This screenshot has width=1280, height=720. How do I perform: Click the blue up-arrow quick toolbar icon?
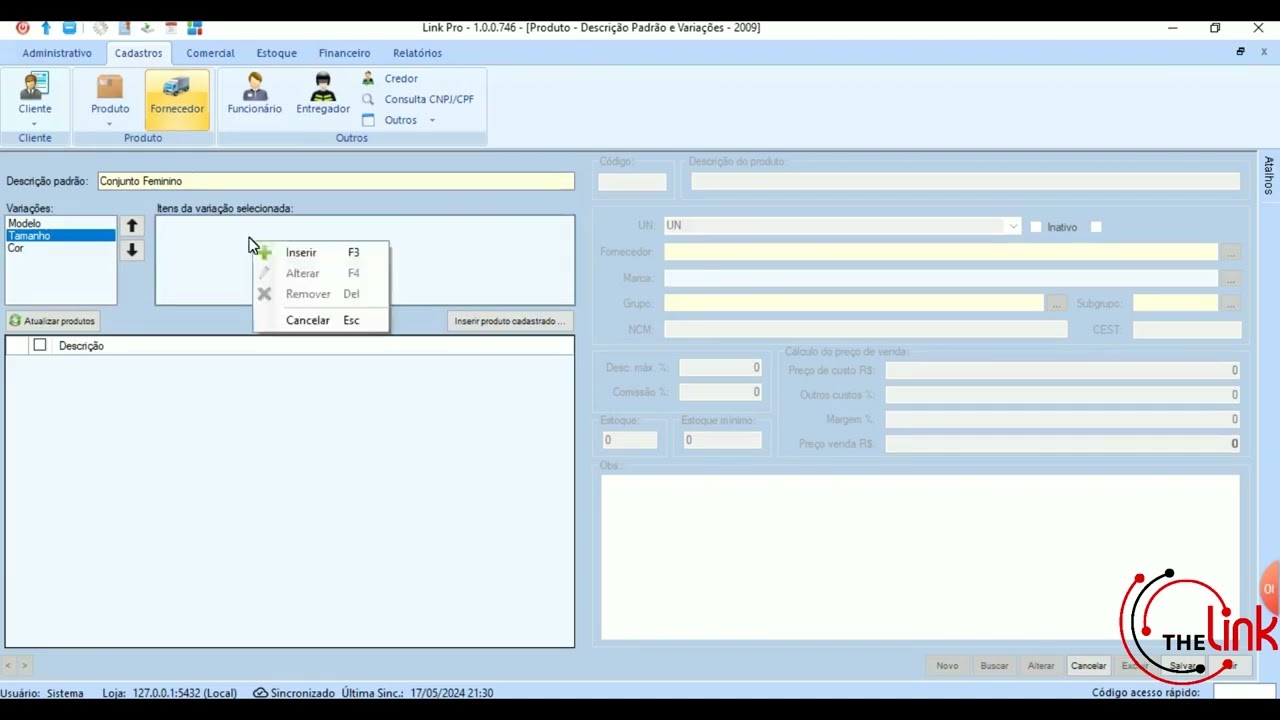point(46,28)
